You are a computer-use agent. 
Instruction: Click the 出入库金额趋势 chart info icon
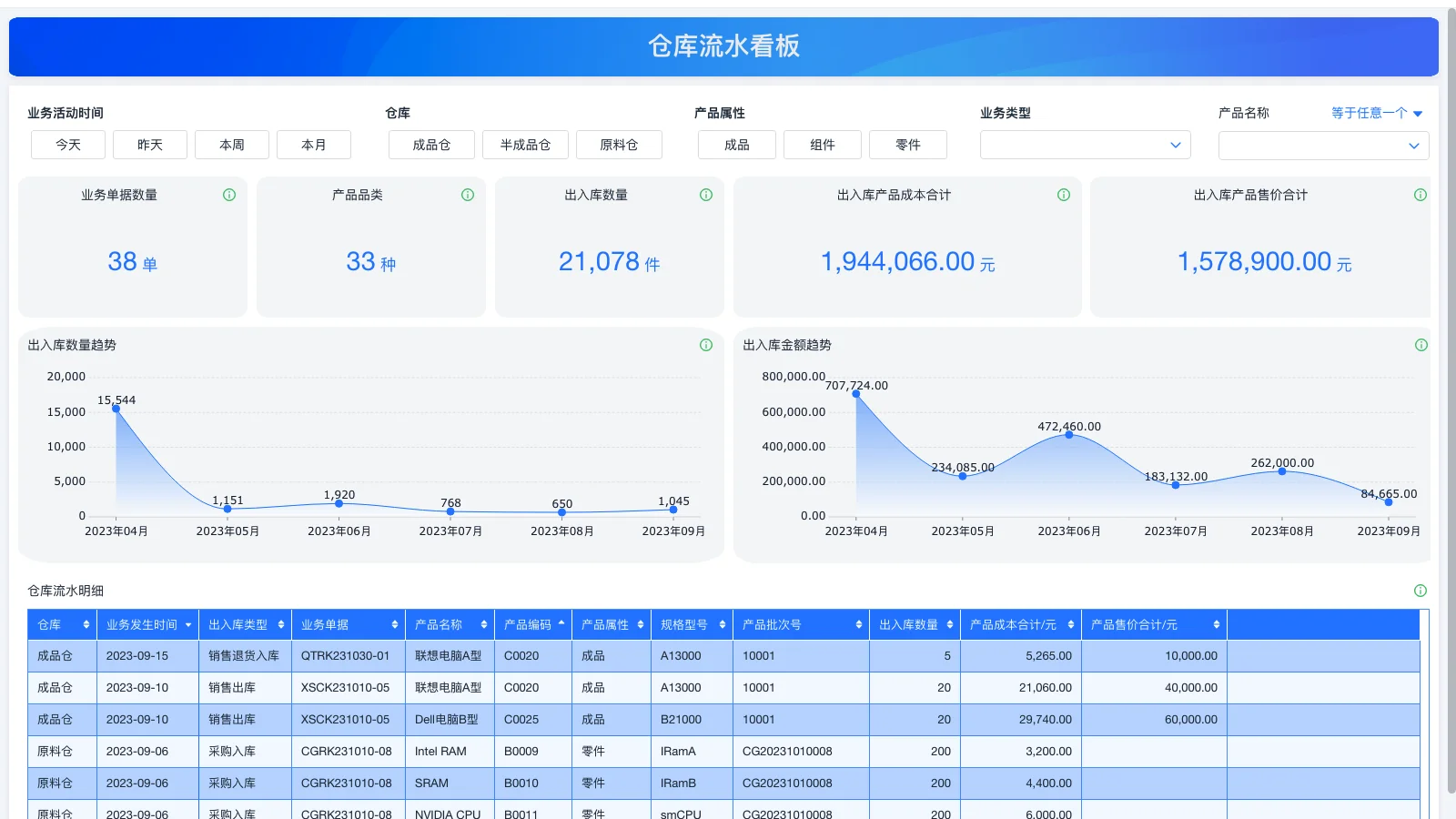coord(1420,345)
